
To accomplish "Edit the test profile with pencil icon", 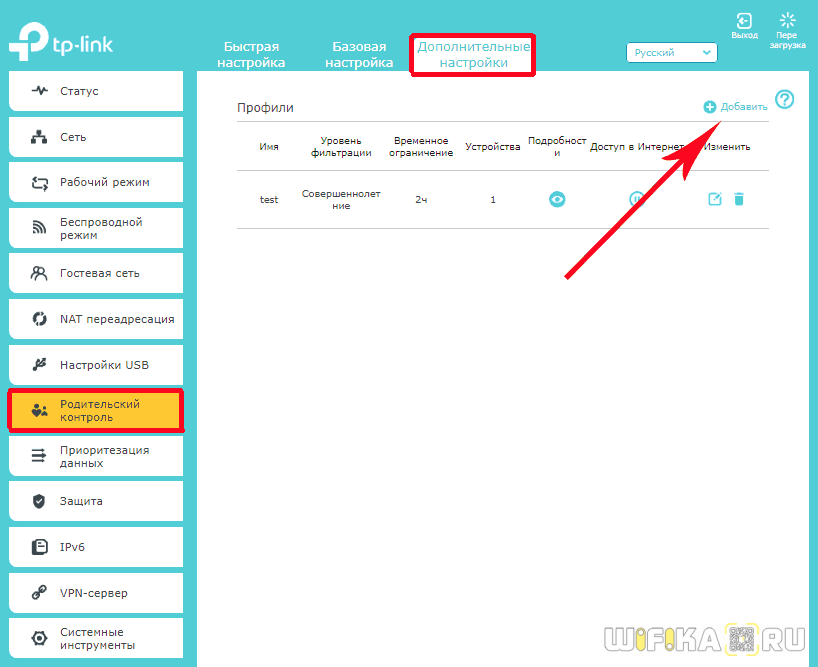I will click(714, 199).
